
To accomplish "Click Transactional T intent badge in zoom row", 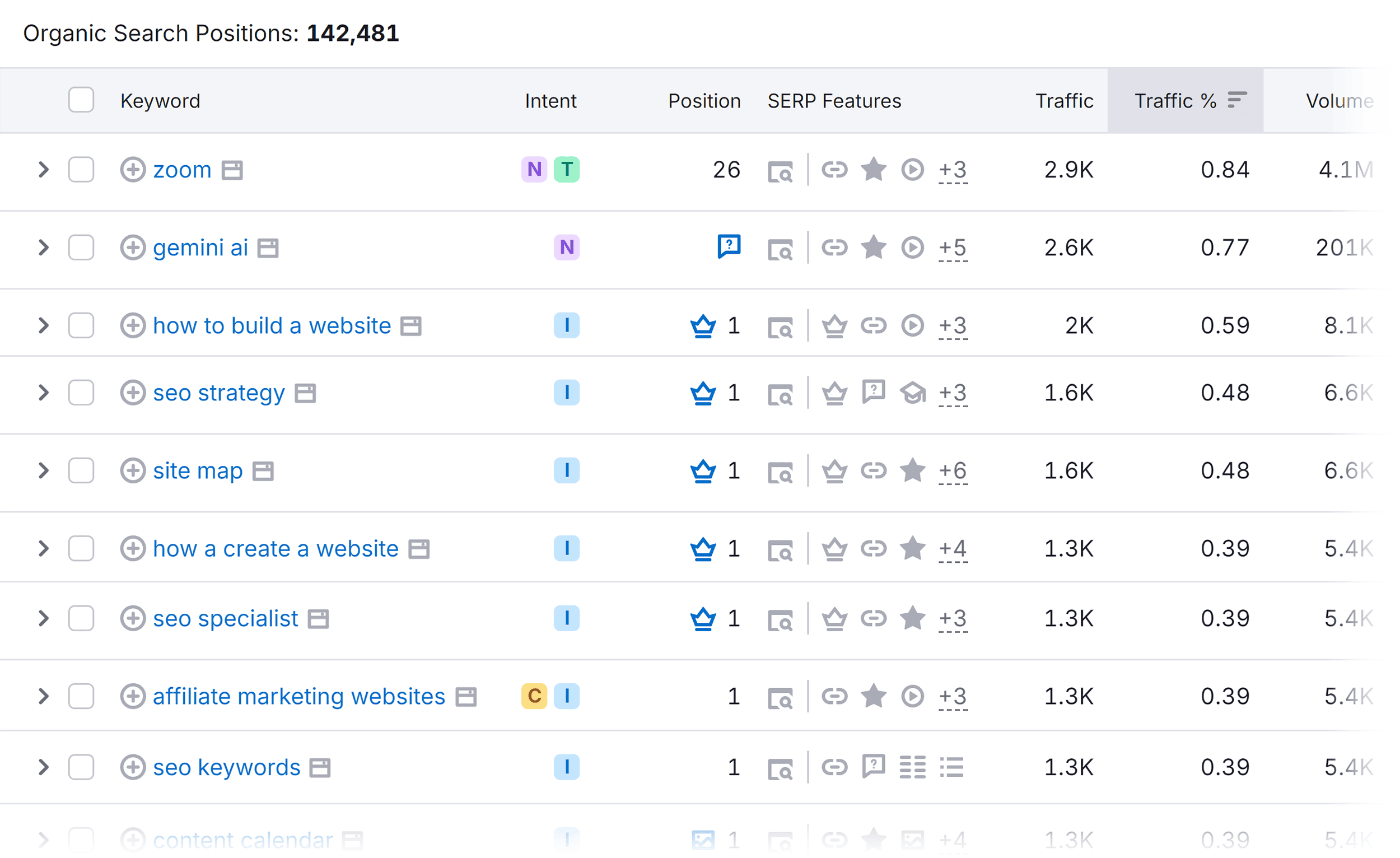I will click(x=567, y=169).
